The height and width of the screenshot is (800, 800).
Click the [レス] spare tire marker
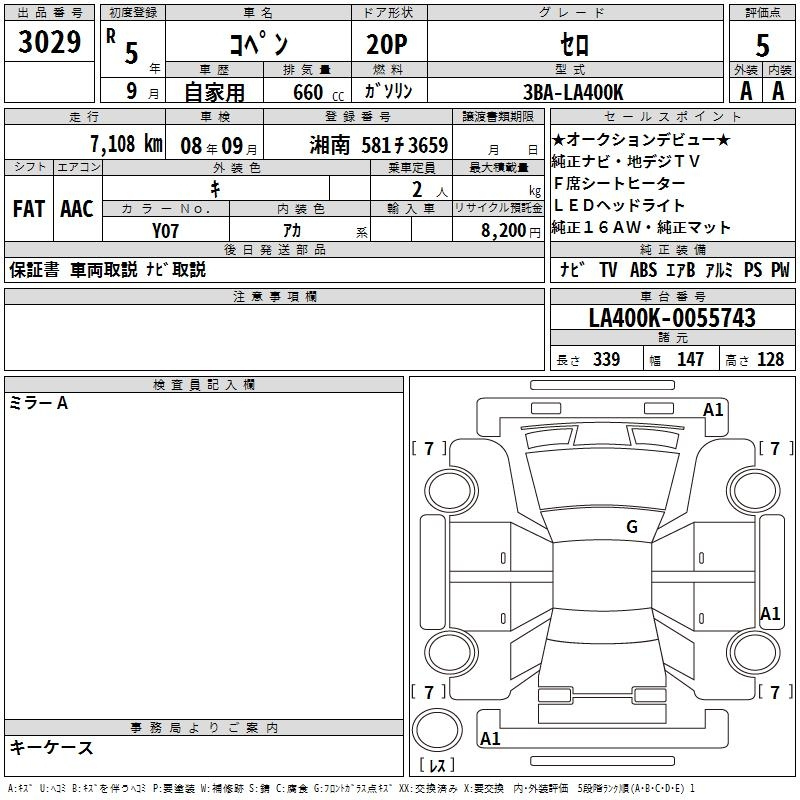click(435, 767)
